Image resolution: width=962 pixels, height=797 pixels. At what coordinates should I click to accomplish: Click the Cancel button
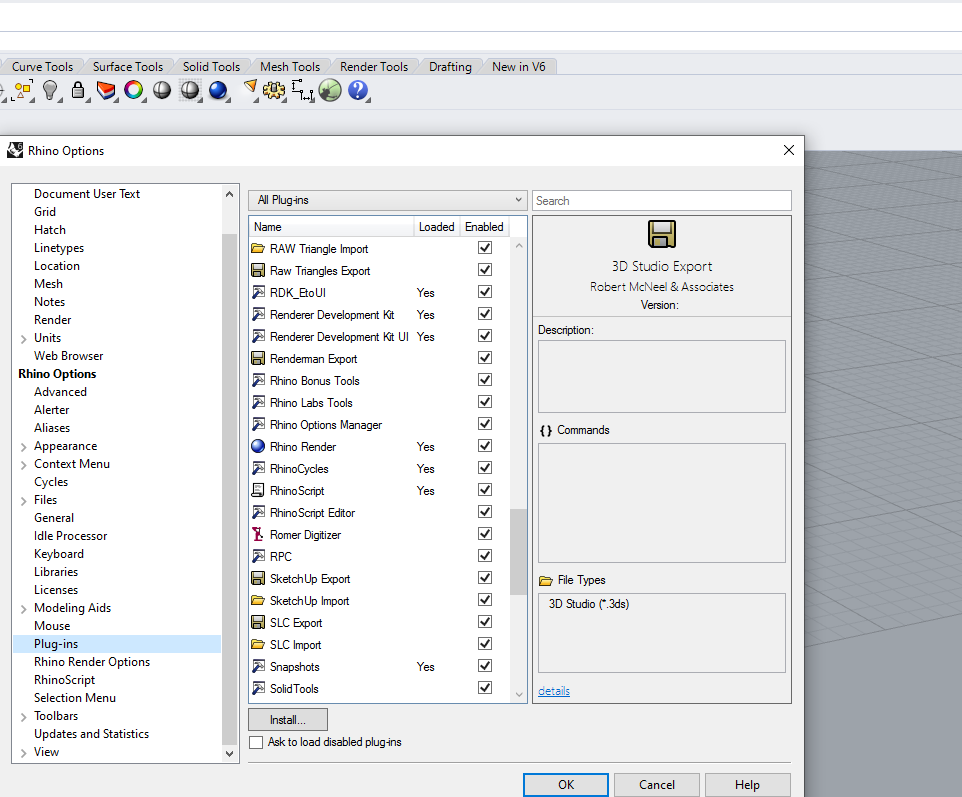(656, 785)
